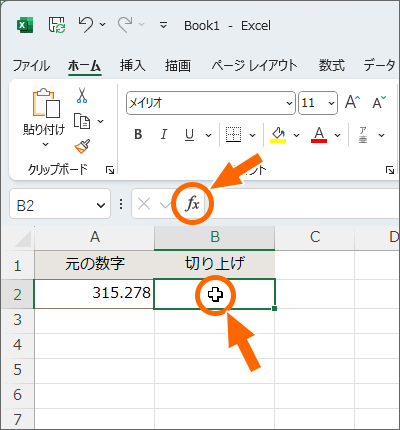
Task: Click the Copy icon
Action: coord(82,121)
